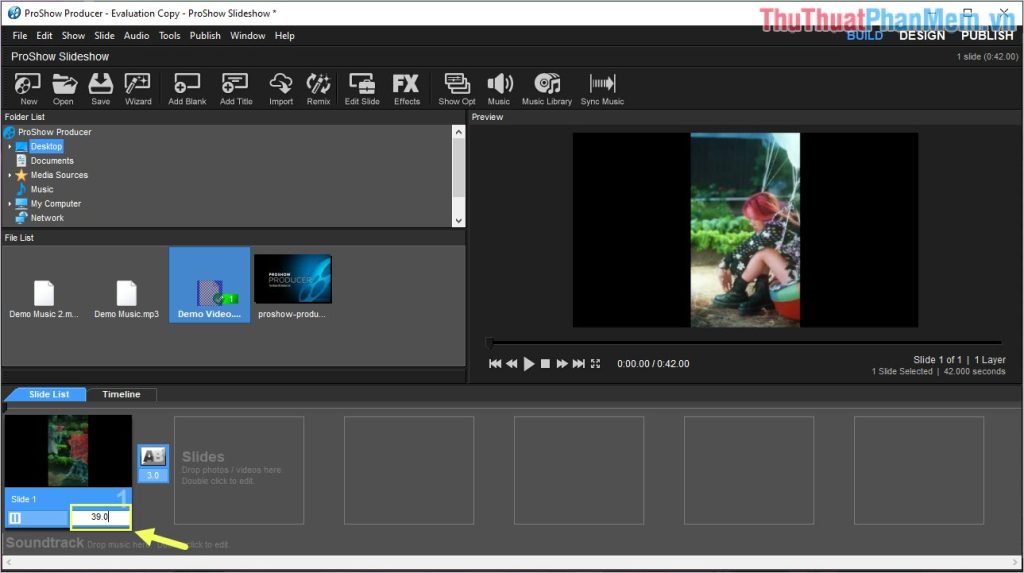Click the slide duration field showing 39.0
This screenshot has width=1024, height=573.
pyautogui.click(x=100, y=517)
